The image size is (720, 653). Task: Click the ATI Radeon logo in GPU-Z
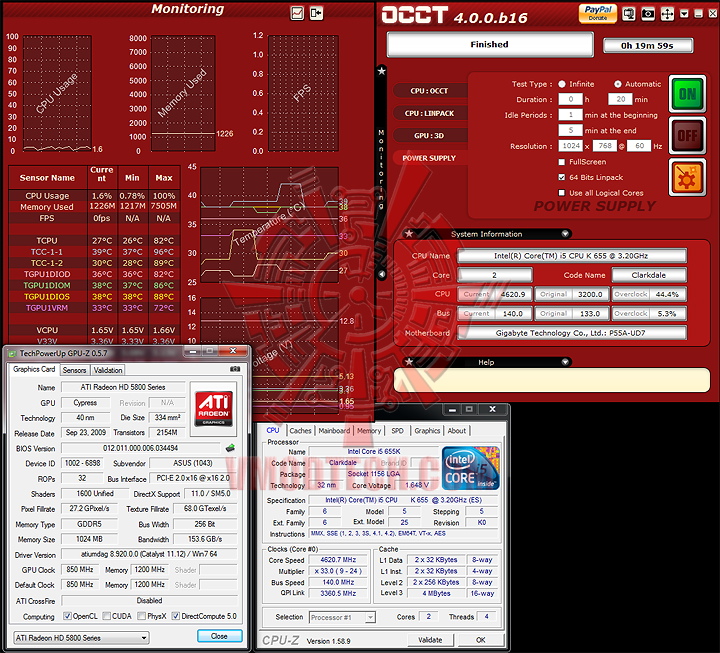pyautogui.click(x=214, y=408)
